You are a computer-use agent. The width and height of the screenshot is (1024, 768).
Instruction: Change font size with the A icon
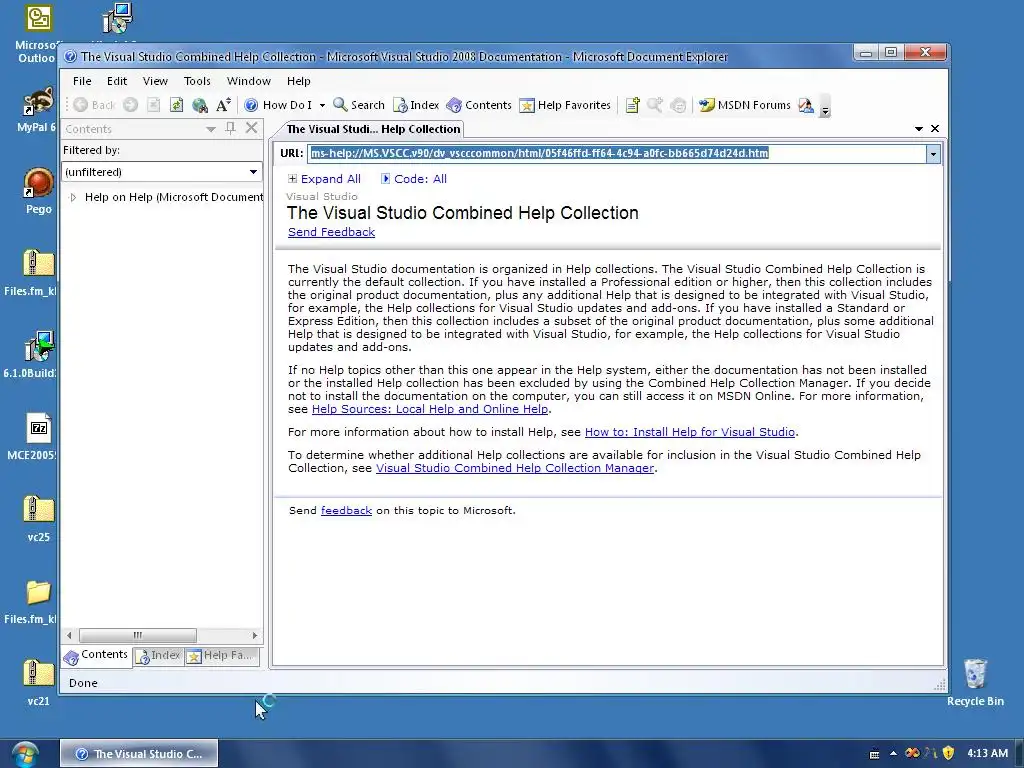click(223, 105)
